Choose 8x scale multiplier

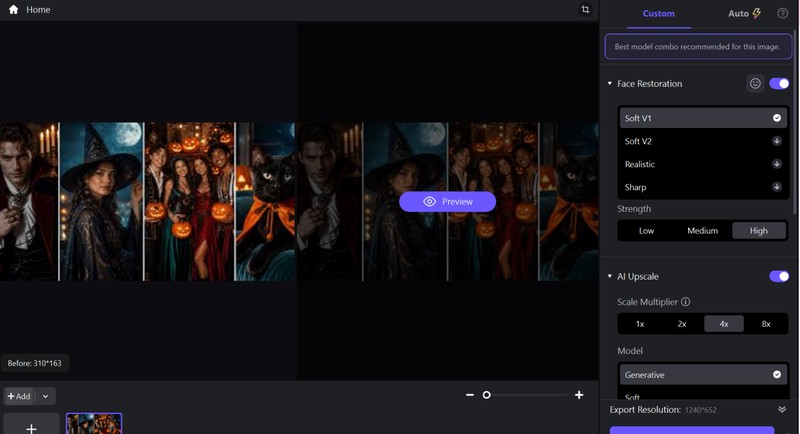coord(766,324)
